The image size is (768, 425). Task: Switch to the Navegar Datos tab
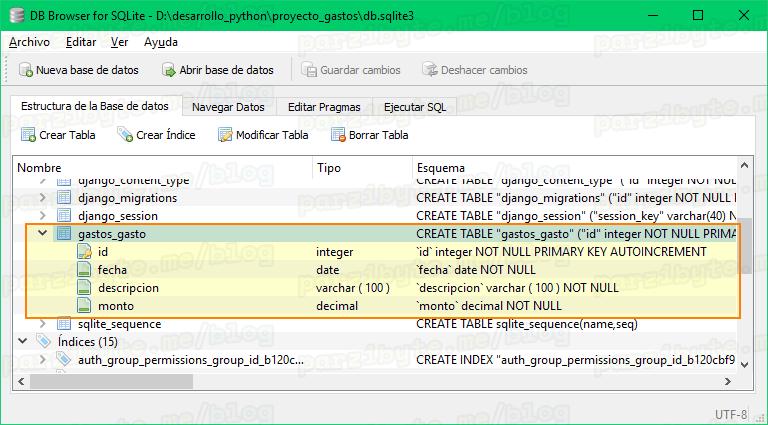point(228,107)
